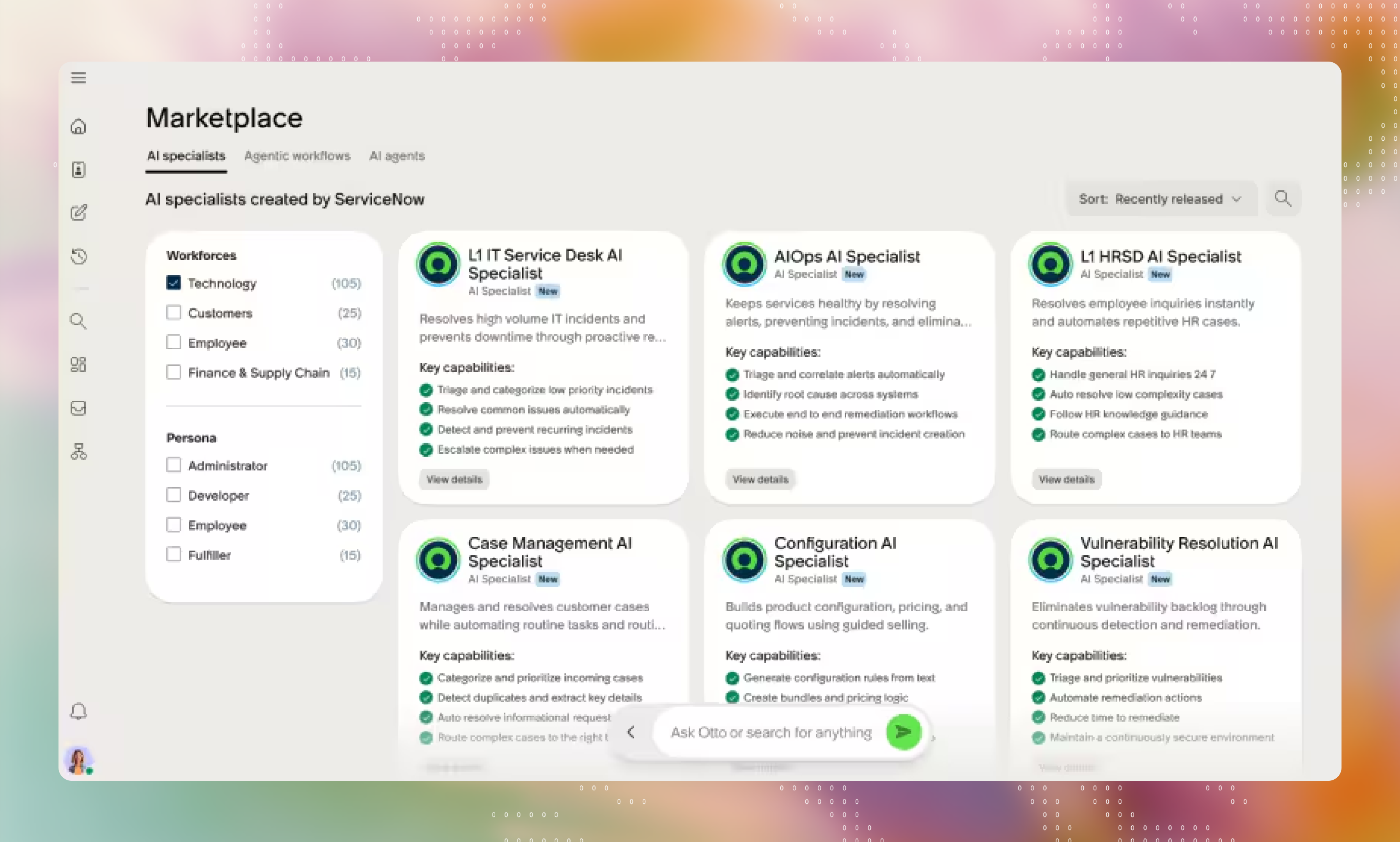
Task: Switch to the Agentic workflows tab
Action: (297, 156)
